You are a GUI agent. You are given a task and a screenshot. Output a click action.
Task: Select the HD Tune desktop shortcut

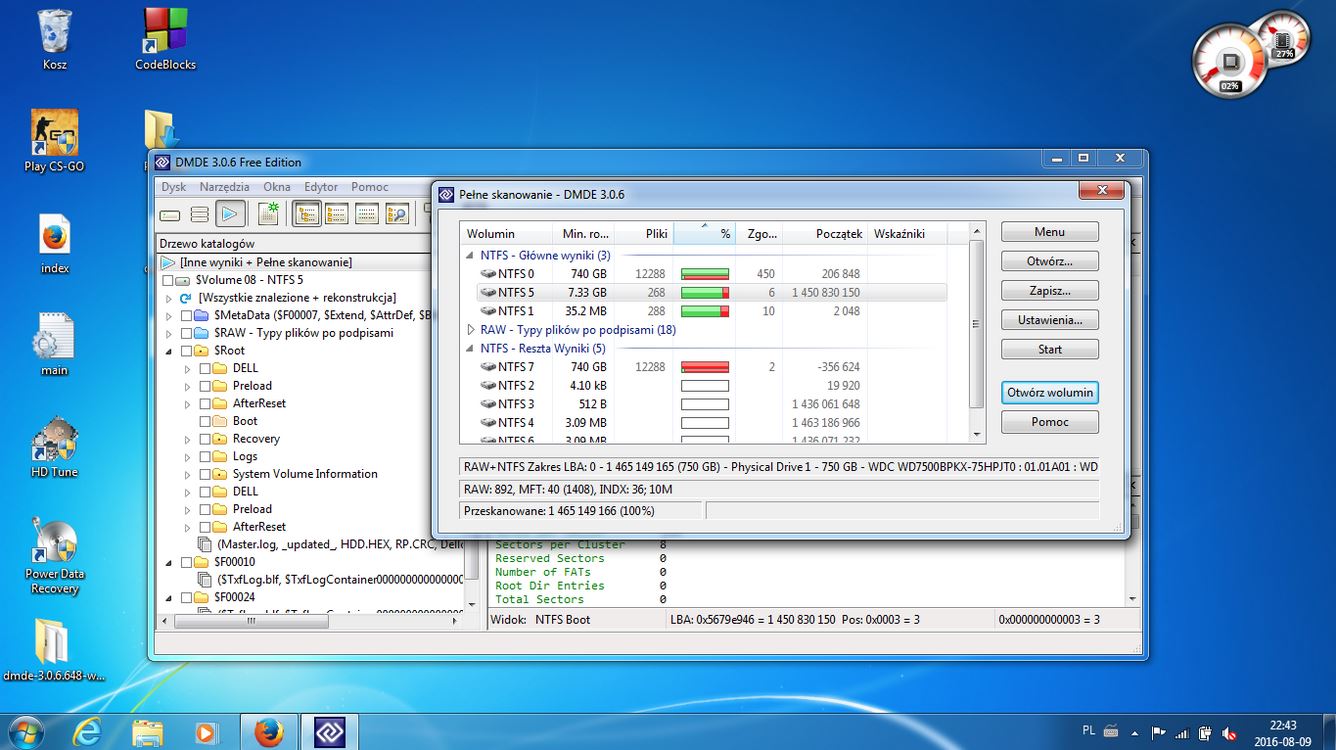click(54, 447)
